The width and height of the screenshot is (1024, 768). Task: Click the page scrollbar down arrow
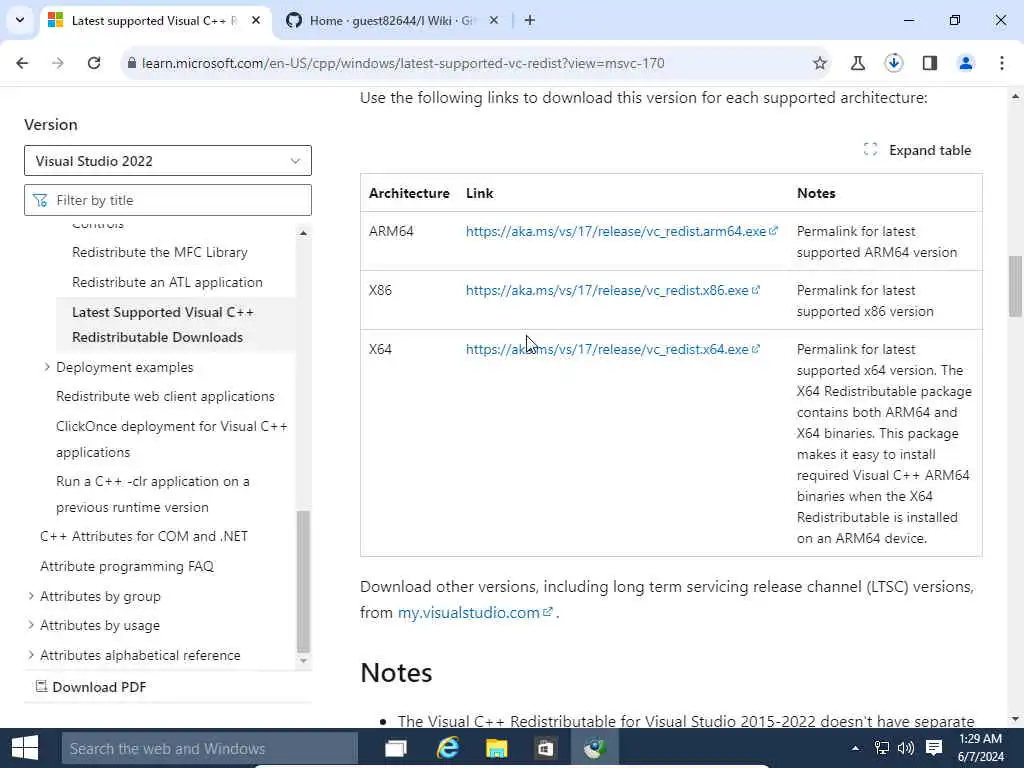pos(1015,719)
